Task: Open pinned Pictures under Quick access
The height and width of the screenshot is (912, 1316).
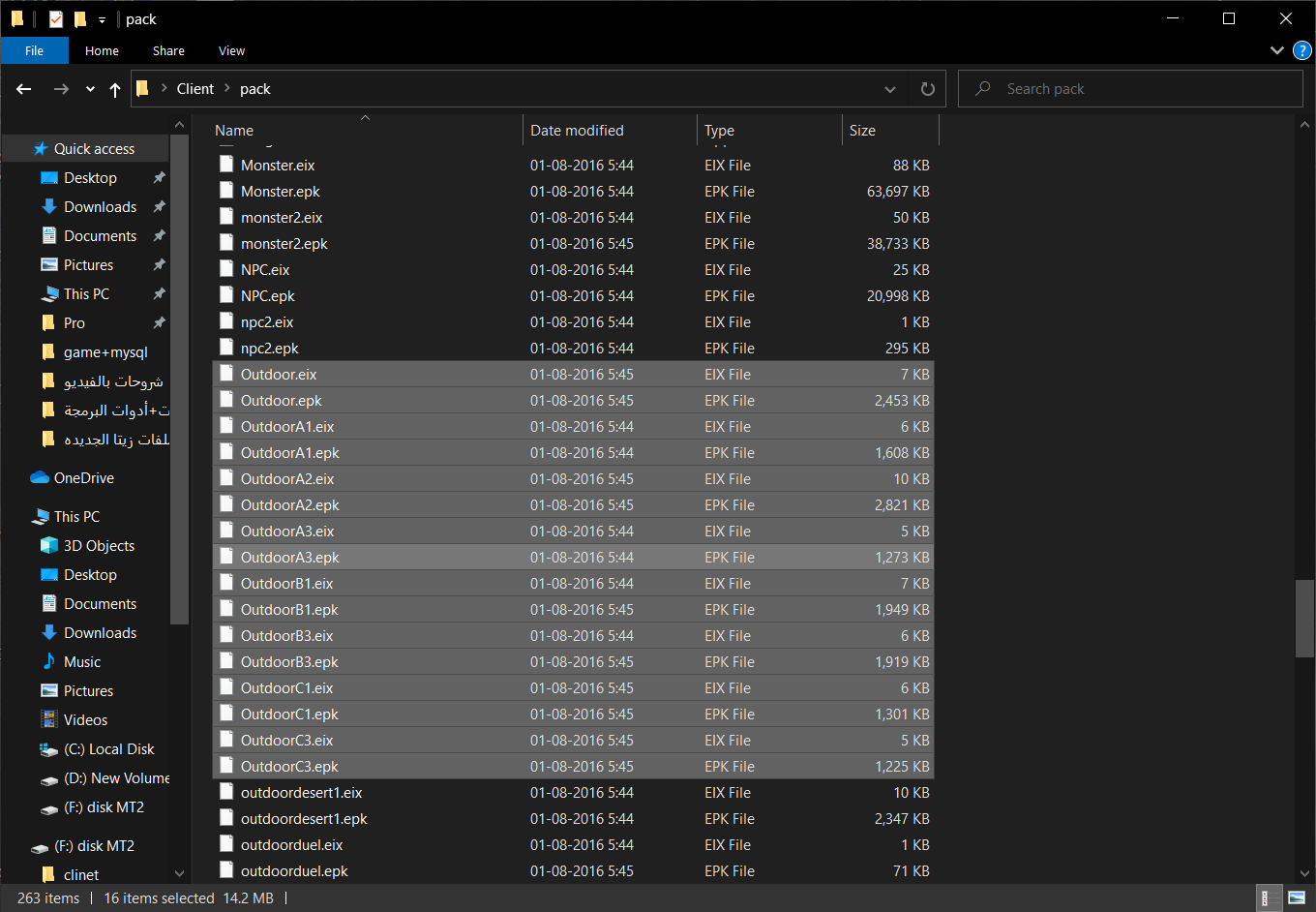Action: coord(88,265)
